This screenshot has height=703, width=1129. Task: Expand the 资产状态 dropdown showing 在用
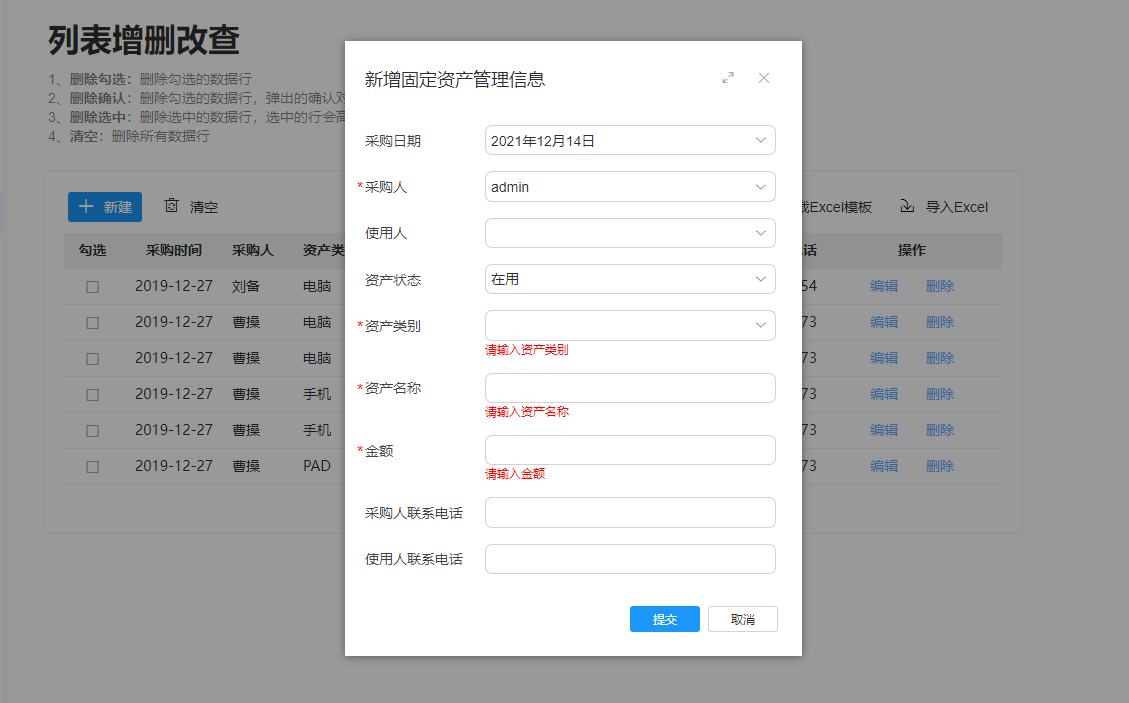[x=630, y=279]
